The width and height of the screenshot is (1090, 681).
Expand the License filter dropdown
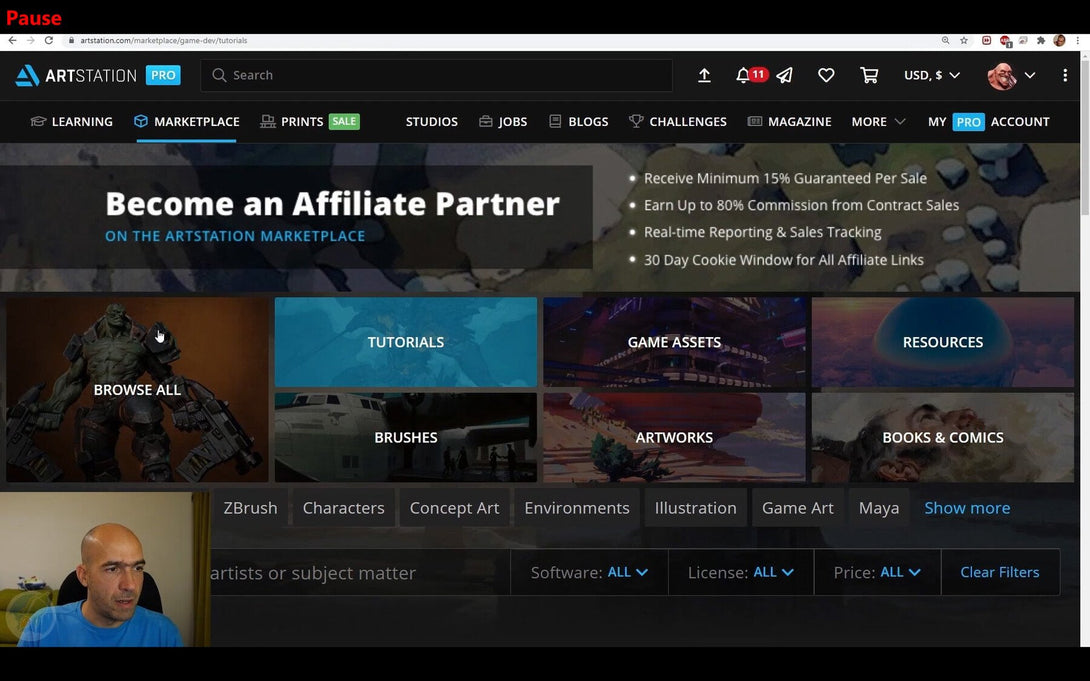pos(740,572)
